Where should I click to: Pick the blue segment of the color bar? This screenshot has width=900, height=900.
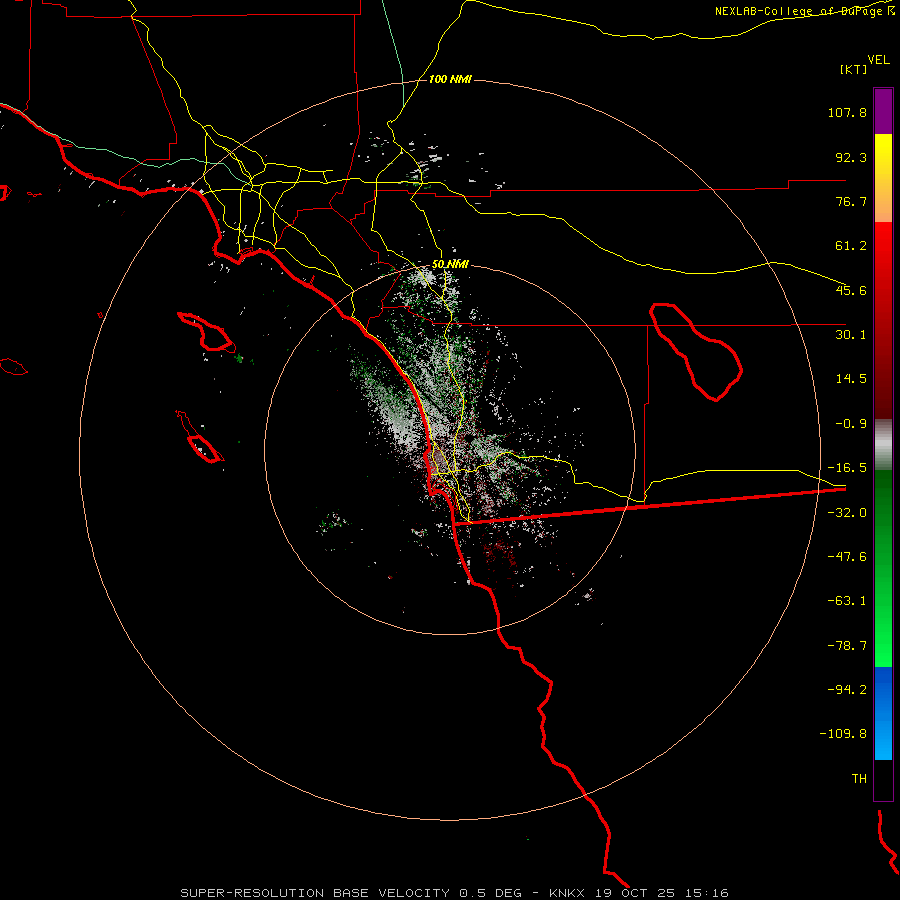point(883,713)
